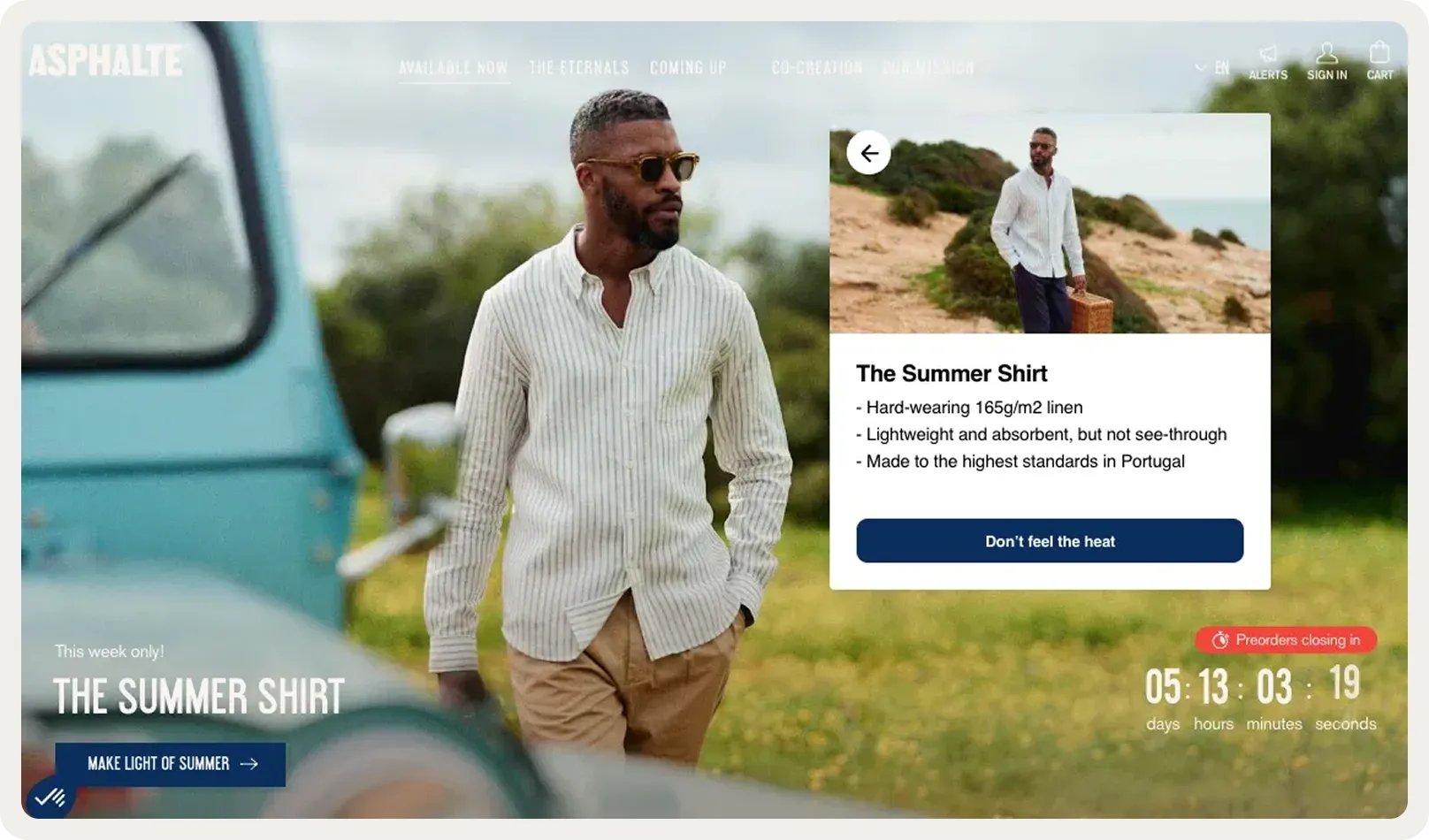Screen dimensions: 1429x840
Task: Click the back arrow on the product card
Action: [868, 153]
